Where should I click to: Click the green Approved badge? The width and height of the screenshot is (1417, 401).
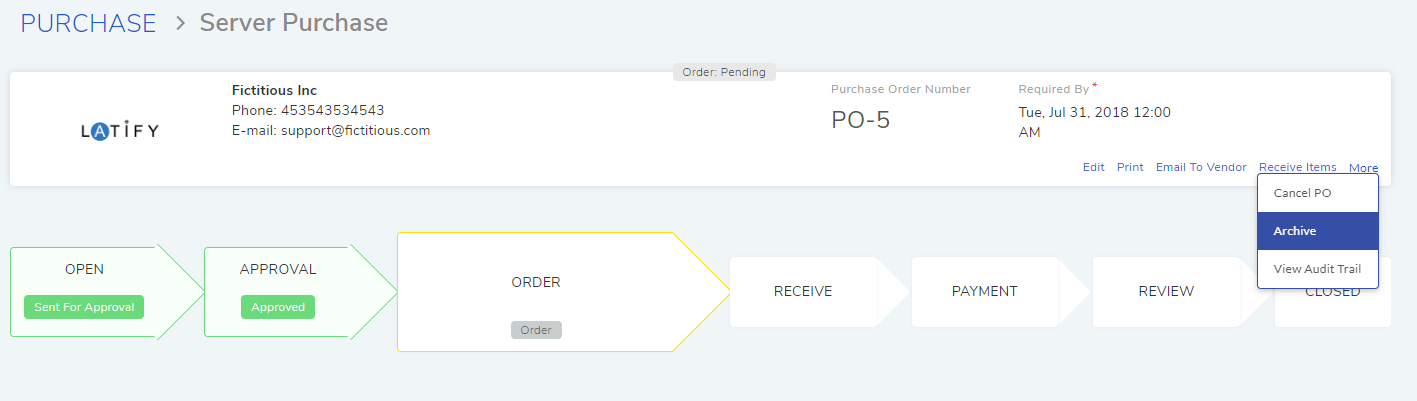tap(278, 307)
